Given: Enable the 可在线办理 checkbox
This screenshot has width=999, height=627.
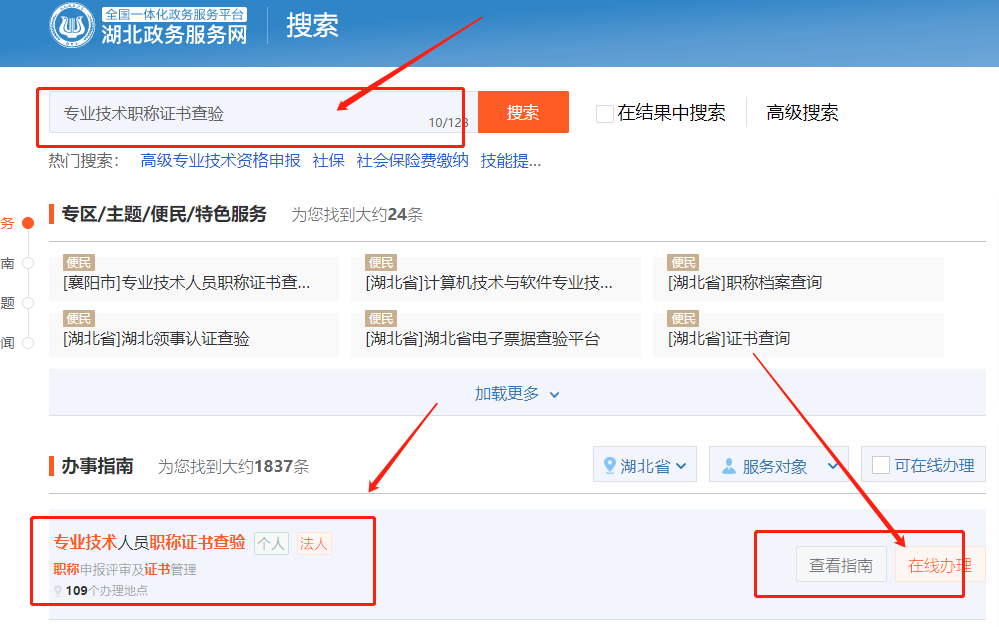Looking at the screenshot, I should 880,465.
